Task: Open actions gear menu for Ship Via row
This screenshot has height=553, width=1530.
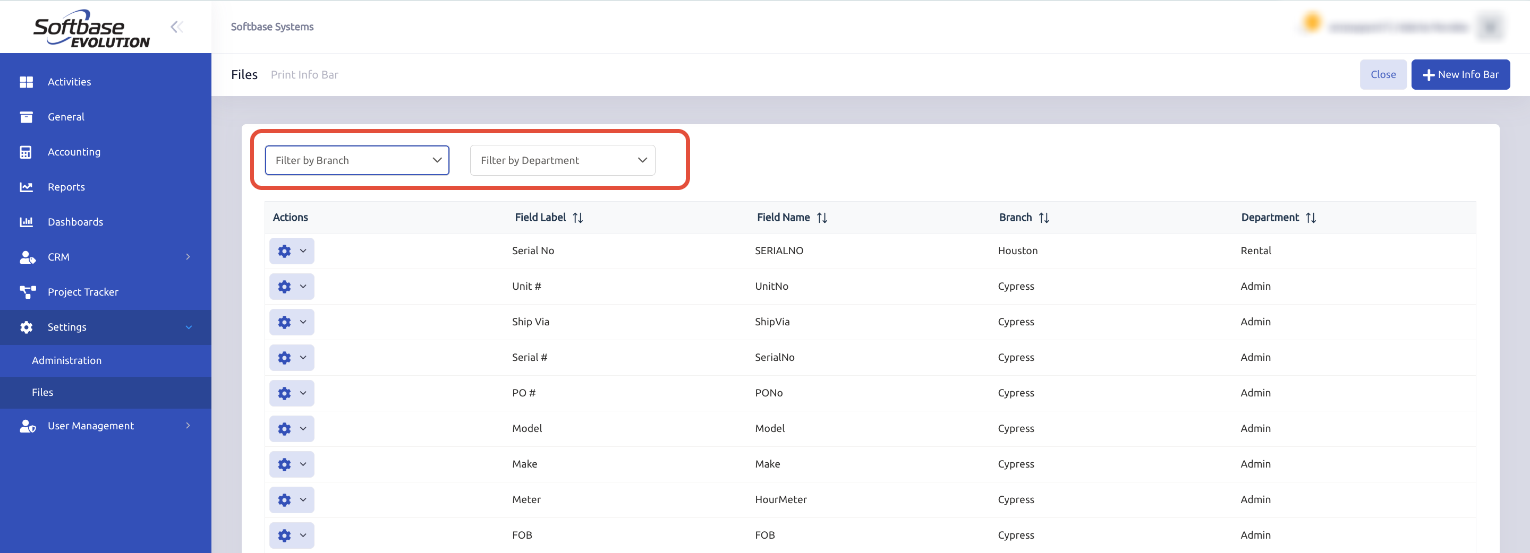Action: click(292, 322)
